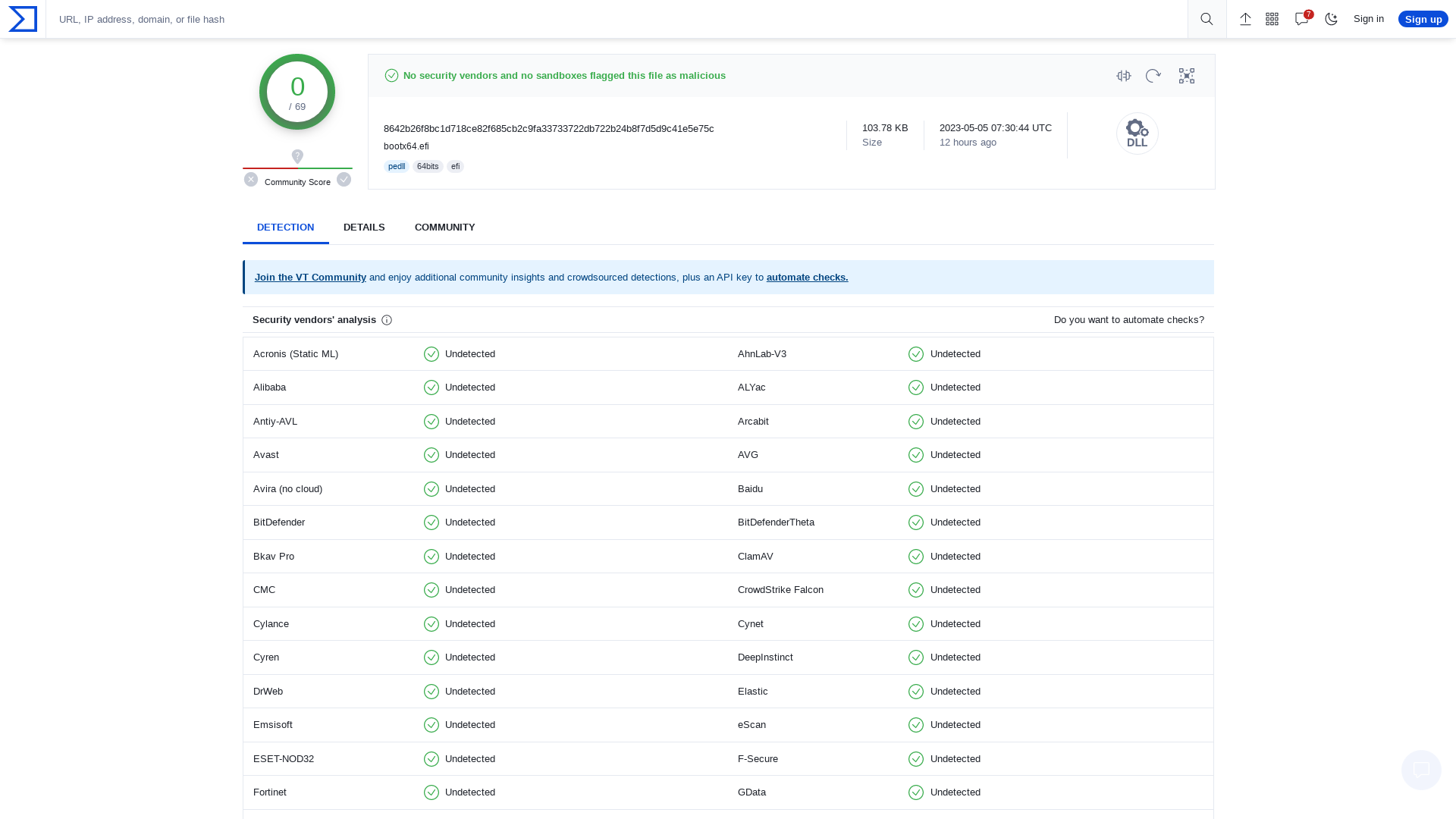Click the 64bits tag
Screen dimensions: 1456x819
428,166
